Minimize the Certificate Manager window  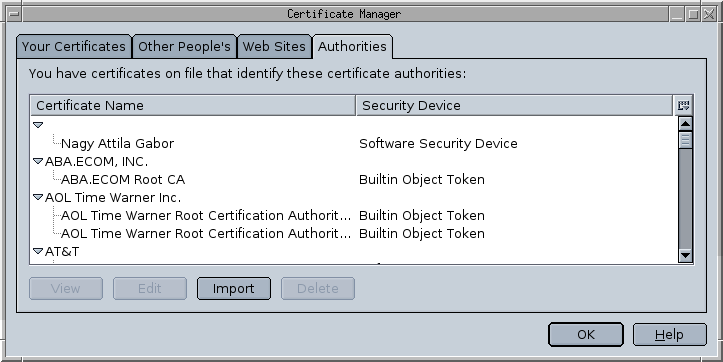point(677,14)
